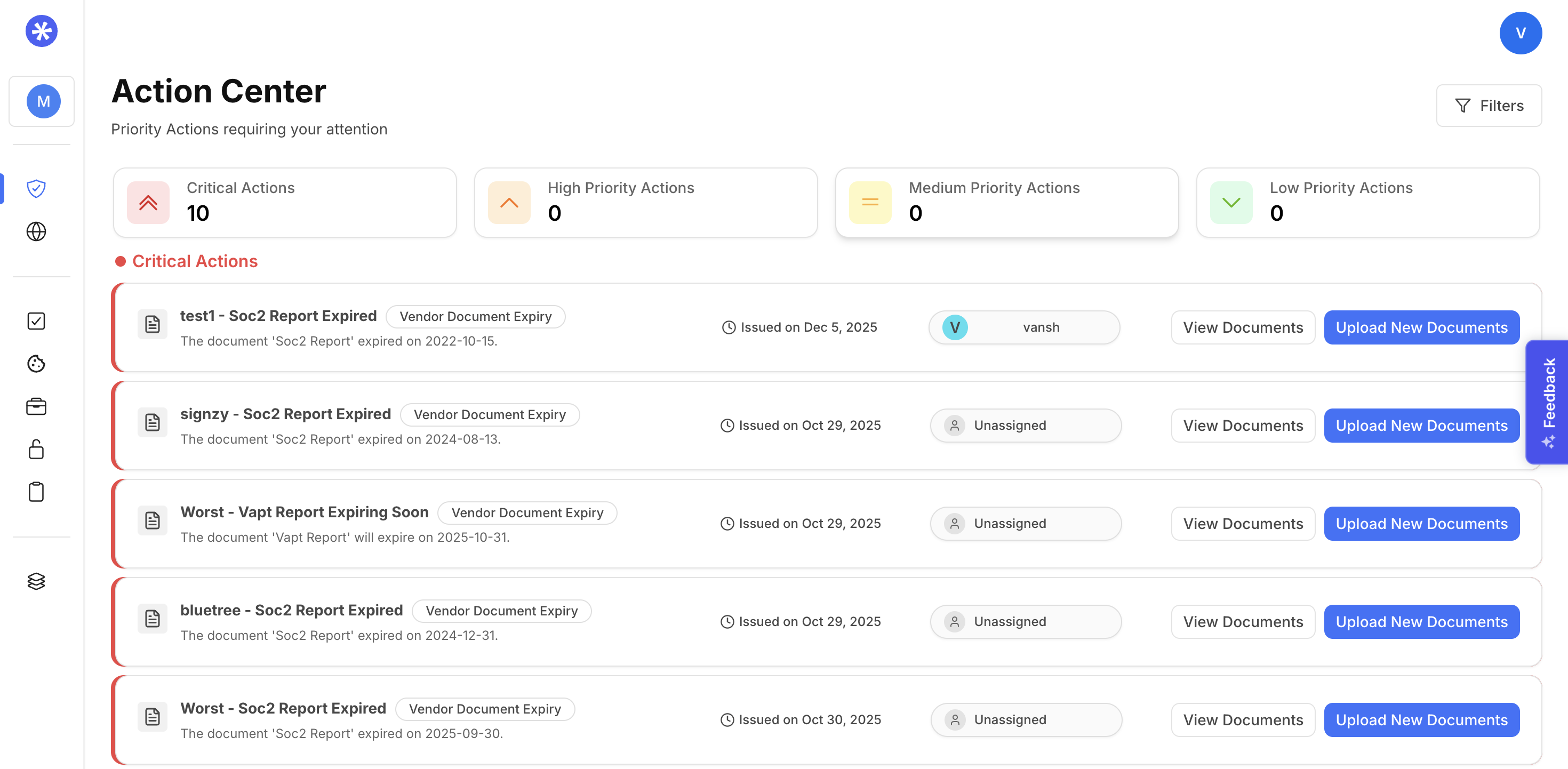The height and width of the screenshot is (769, 1568).
Task: Select the Critical Actions summary card
Action: coord(284,202)
